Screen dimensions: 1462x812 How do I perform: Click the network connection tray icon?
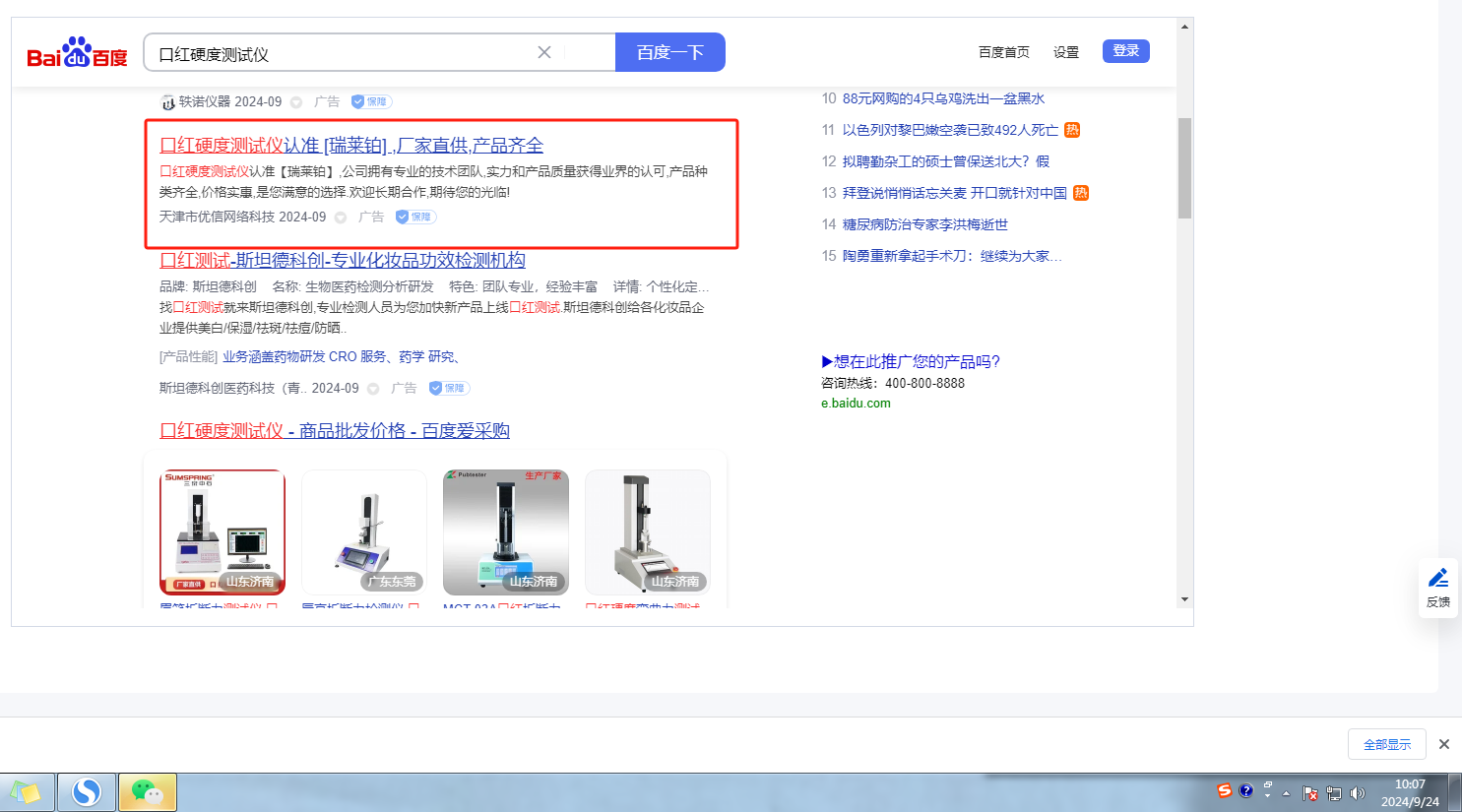coord(1334,793)
